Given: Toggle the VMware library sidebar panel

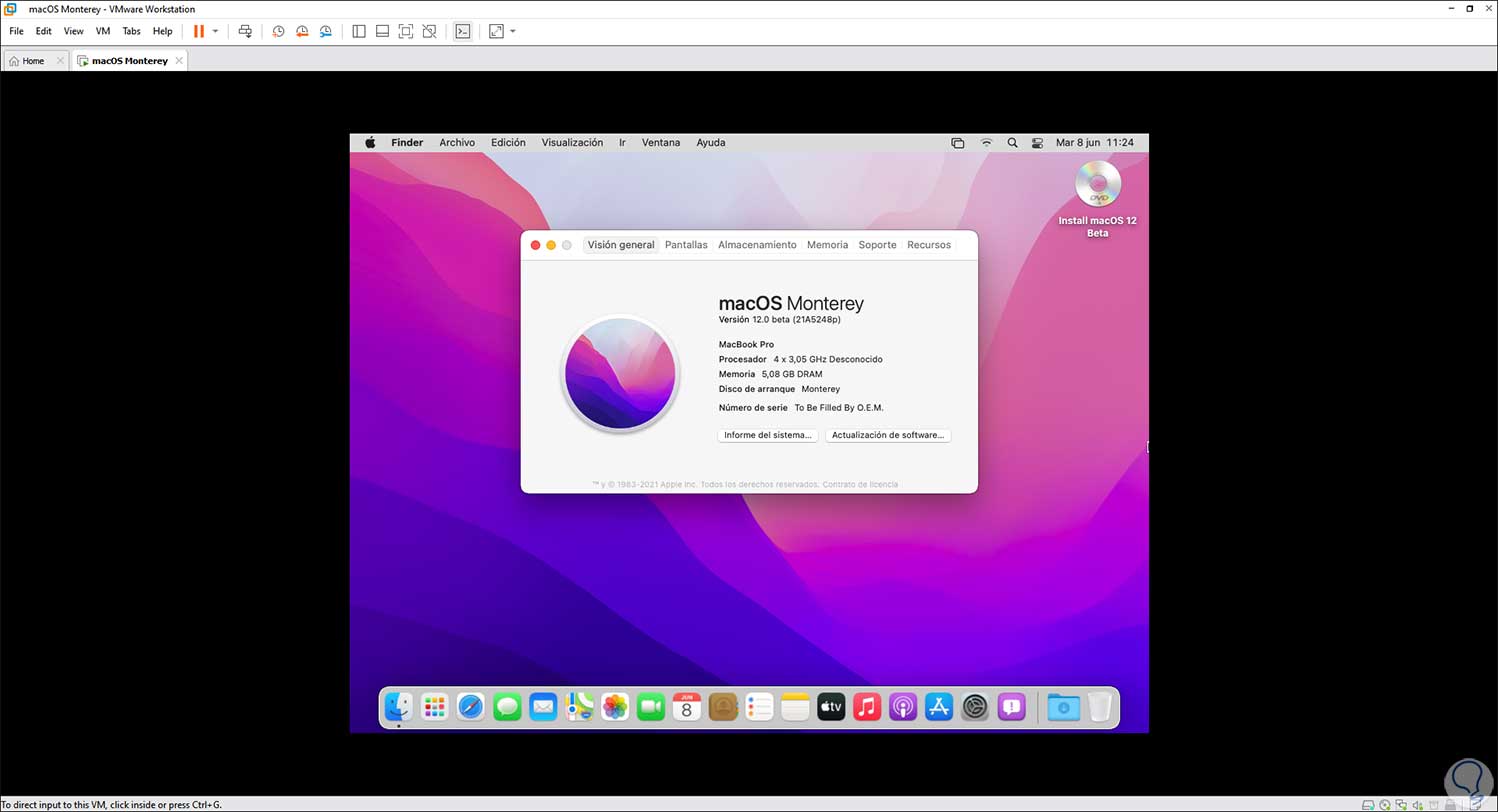Looking at the screenshot, I should 359,31.
